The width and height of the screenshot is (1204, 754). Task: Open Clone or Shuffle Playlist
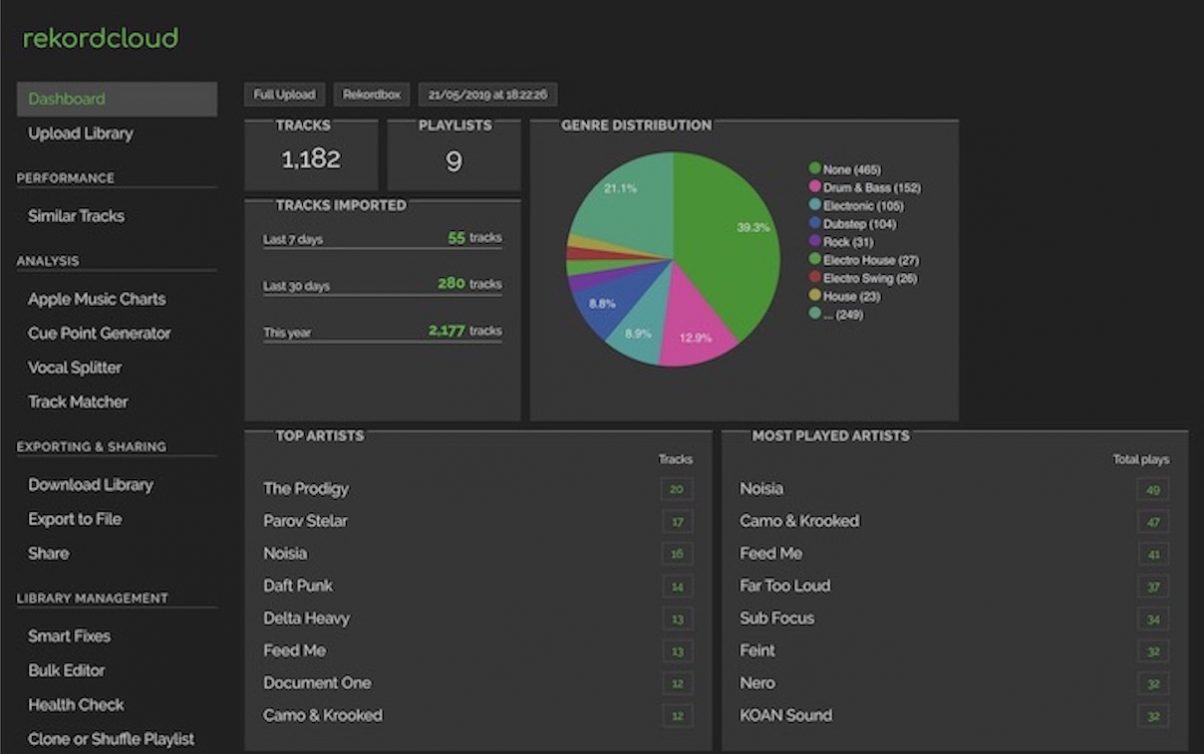(111, 738)
